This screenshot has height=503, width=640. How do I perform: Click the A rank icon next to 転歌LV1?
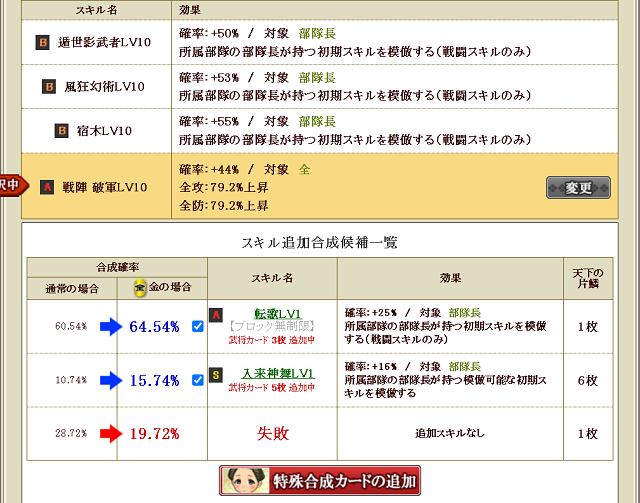(x=215, y=315)
